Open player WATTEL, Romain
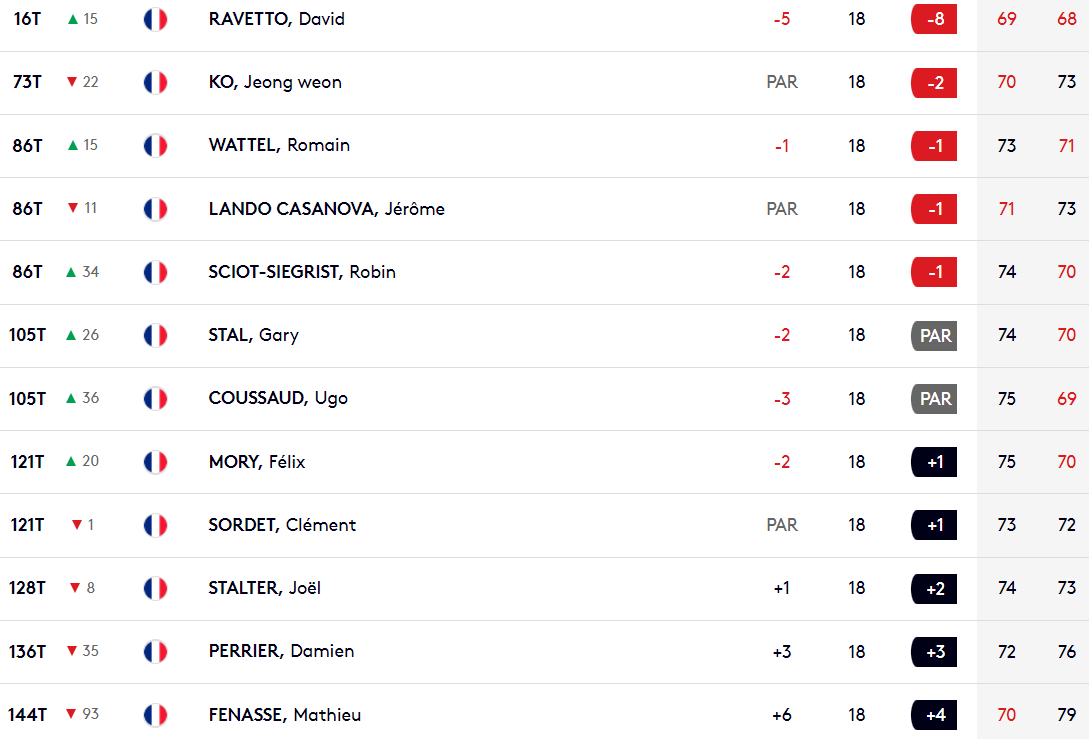 pyautogui.click(x=279, y=145)
